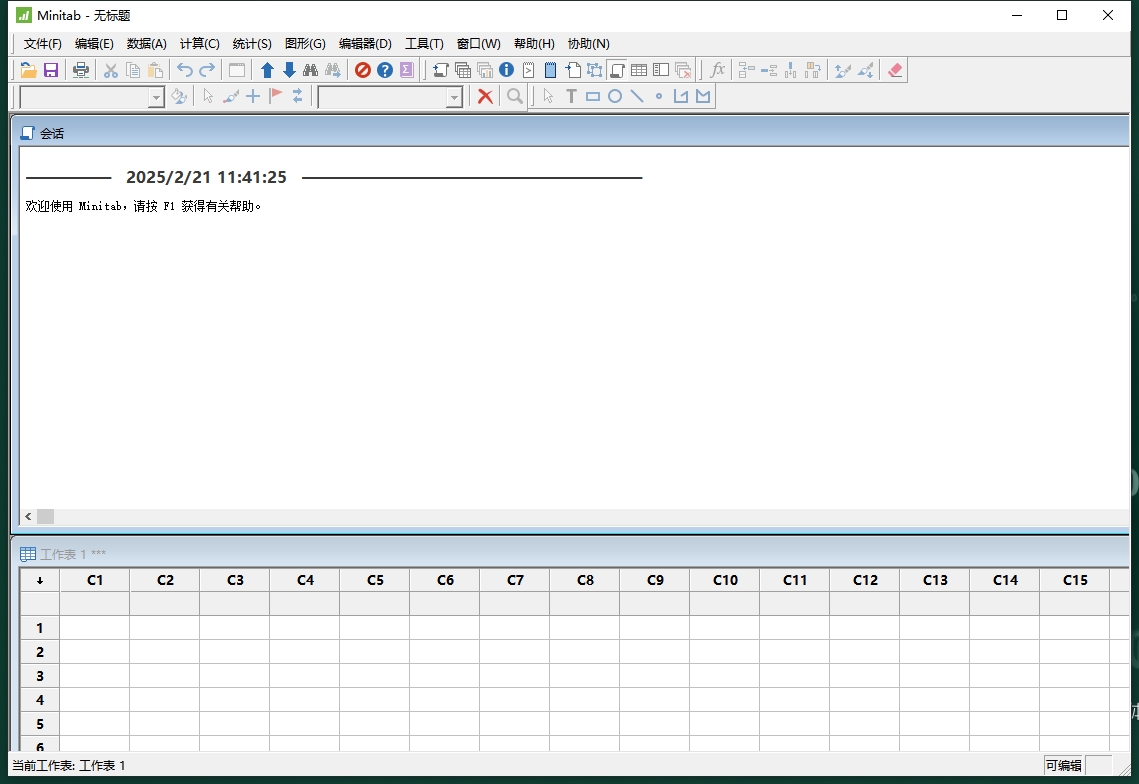Select the Ellipse drawing tool

(x=615, y=96)
